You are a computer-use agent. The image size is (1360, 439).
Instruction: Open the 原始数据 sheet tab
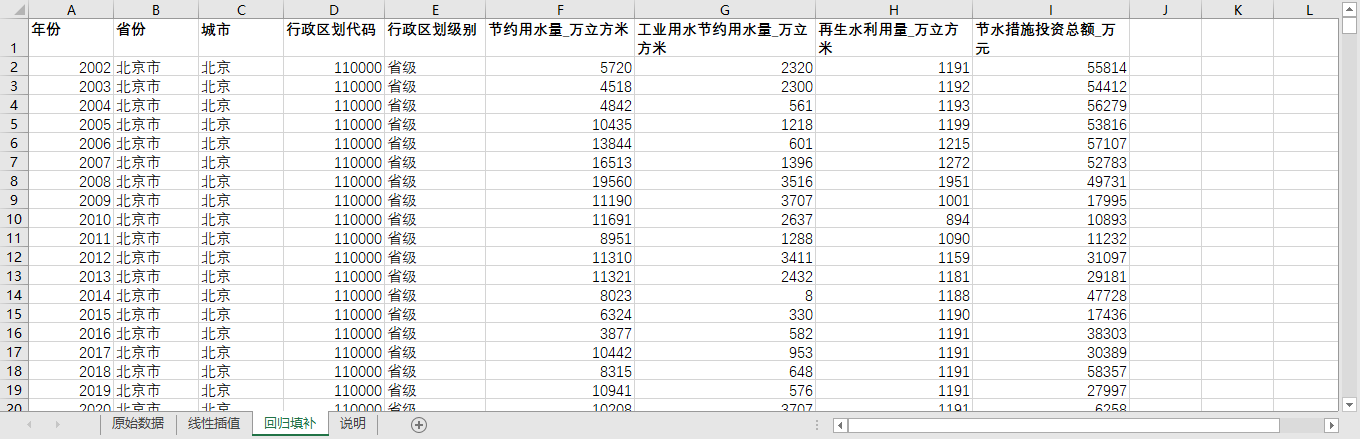point(138,424)
